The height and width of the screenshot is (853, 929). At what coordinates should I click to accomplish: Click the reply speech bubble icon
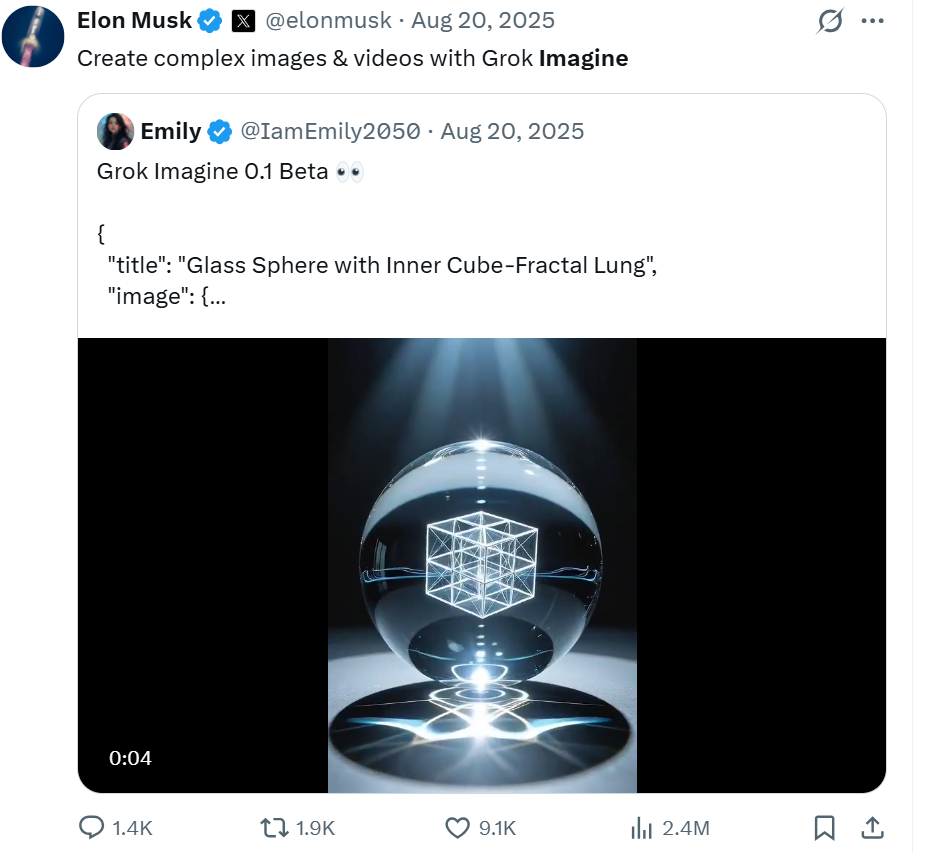[x=91, y=828]
